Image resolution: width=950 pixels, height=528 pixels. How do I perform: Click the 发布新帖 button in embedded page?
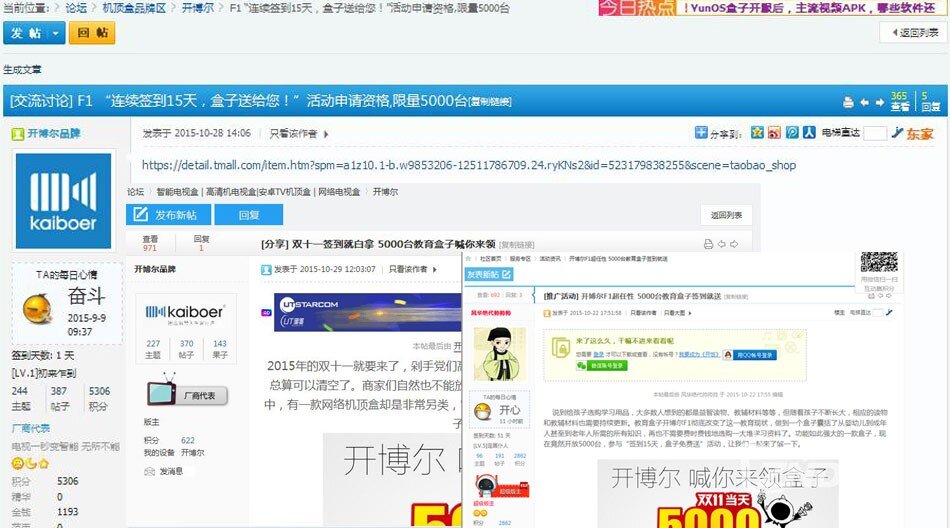(168, 215)
